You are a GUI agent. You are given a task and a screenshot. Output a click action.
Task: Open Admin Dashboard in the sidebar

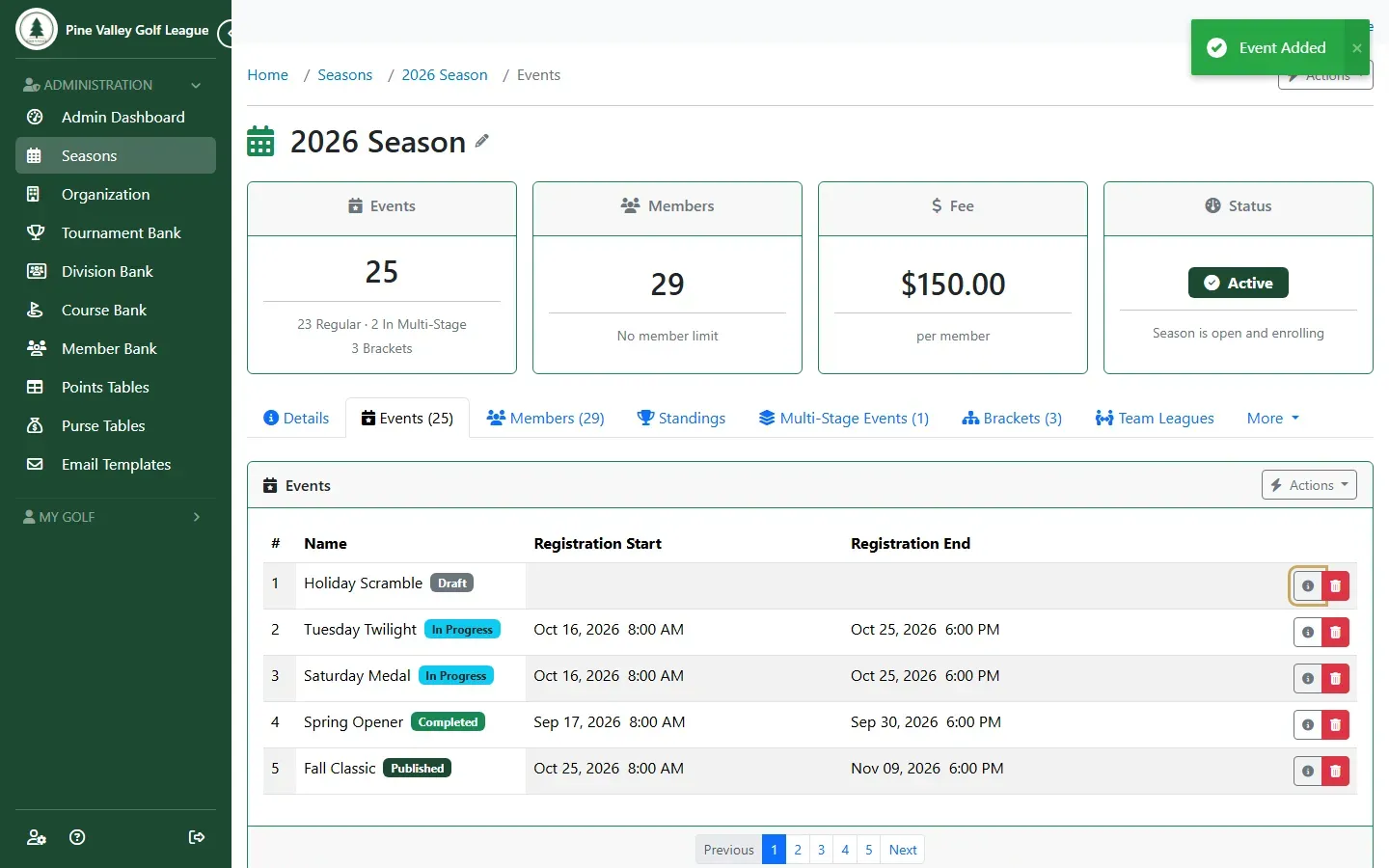point(116,117)
